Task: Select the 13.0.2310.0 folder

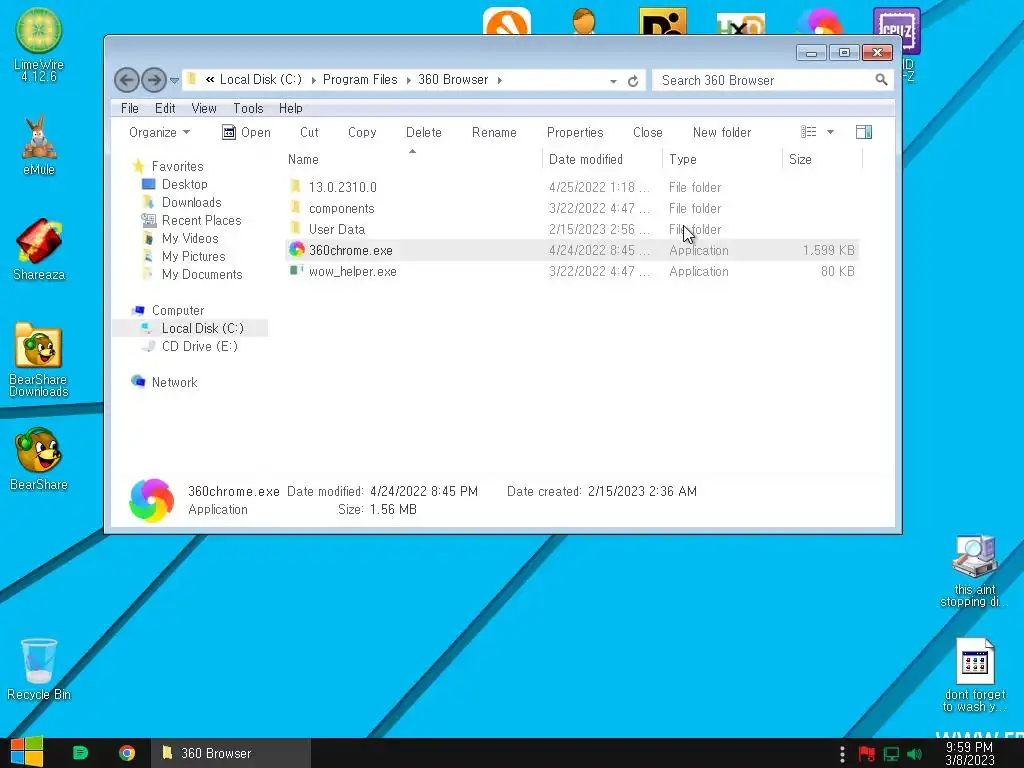Action: click(x=342, y=187)
